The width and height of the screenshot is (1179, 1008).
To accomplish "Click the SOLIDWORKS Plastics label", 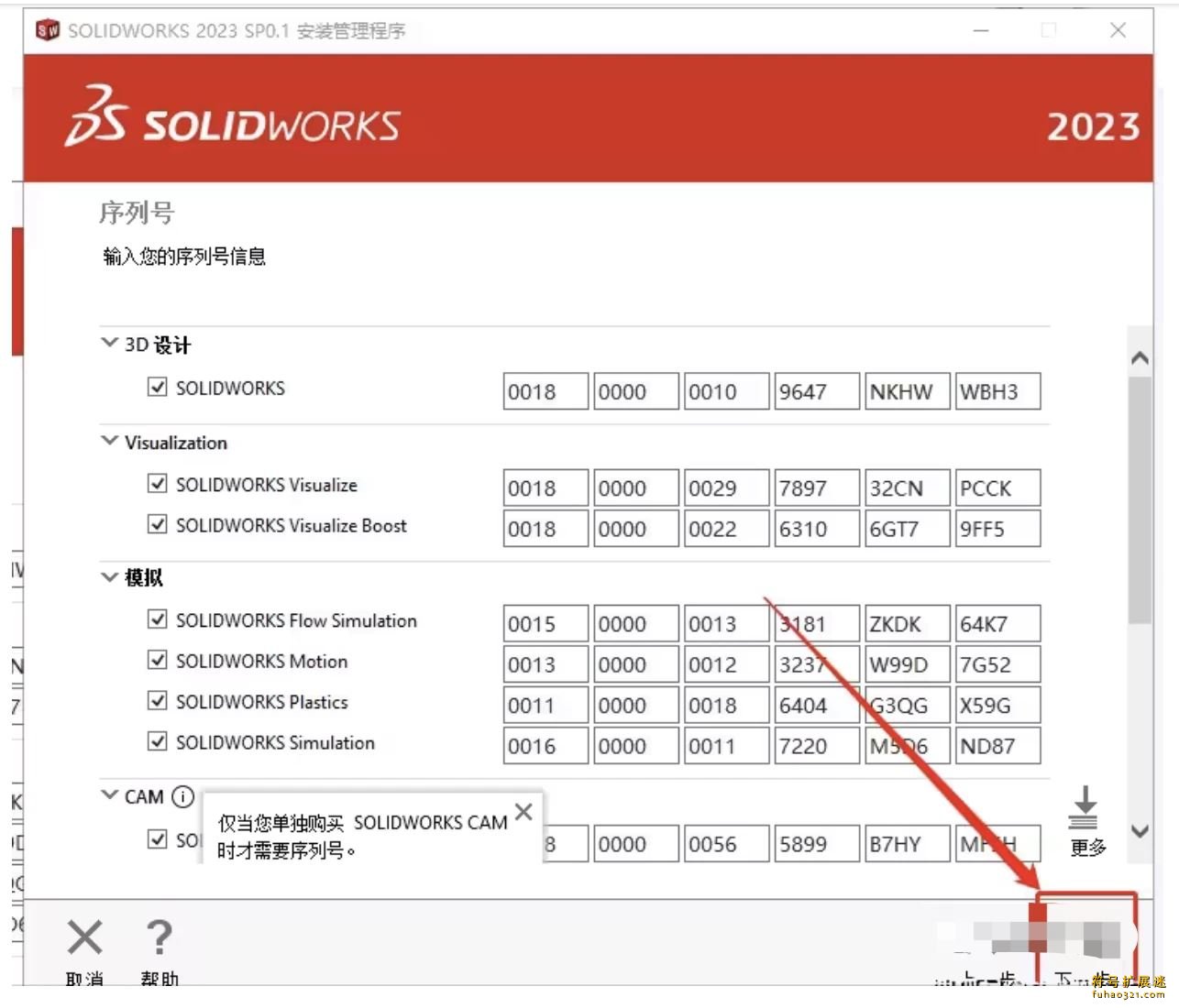I will (x=262, y=702).
